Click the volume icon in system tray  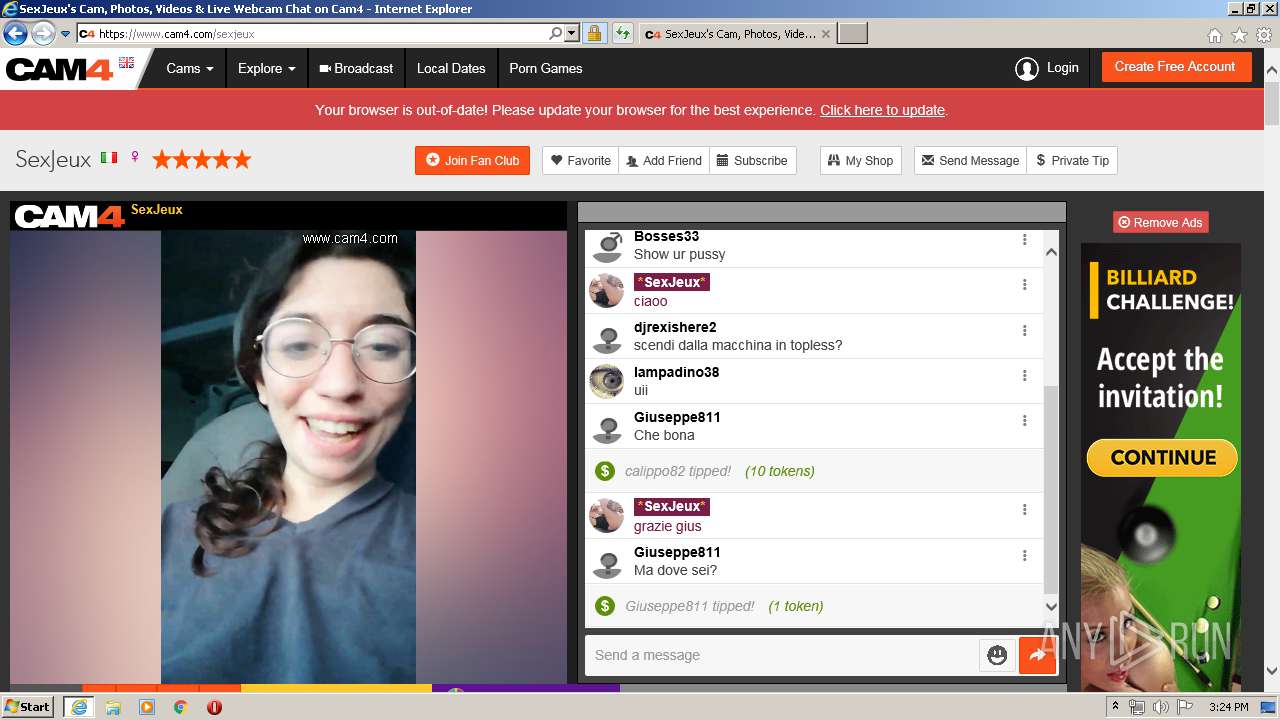click(1160, 707)
